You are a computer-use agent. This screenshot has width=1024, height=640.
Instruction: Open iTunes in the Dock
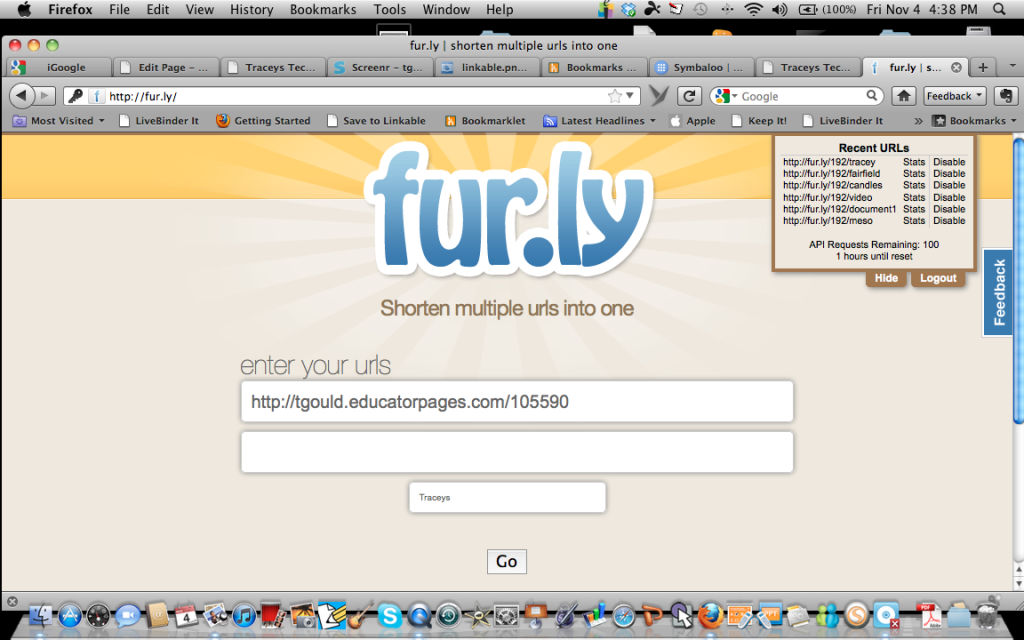(x=244, y=615)
